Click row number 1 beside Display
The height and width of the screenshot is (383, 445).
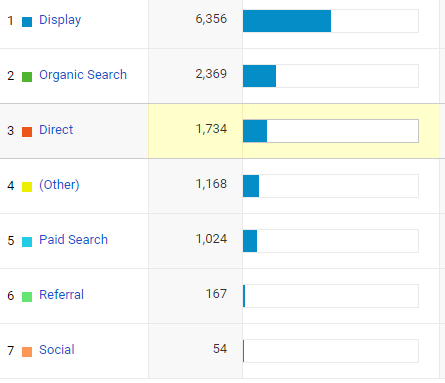tap(10, 21)
